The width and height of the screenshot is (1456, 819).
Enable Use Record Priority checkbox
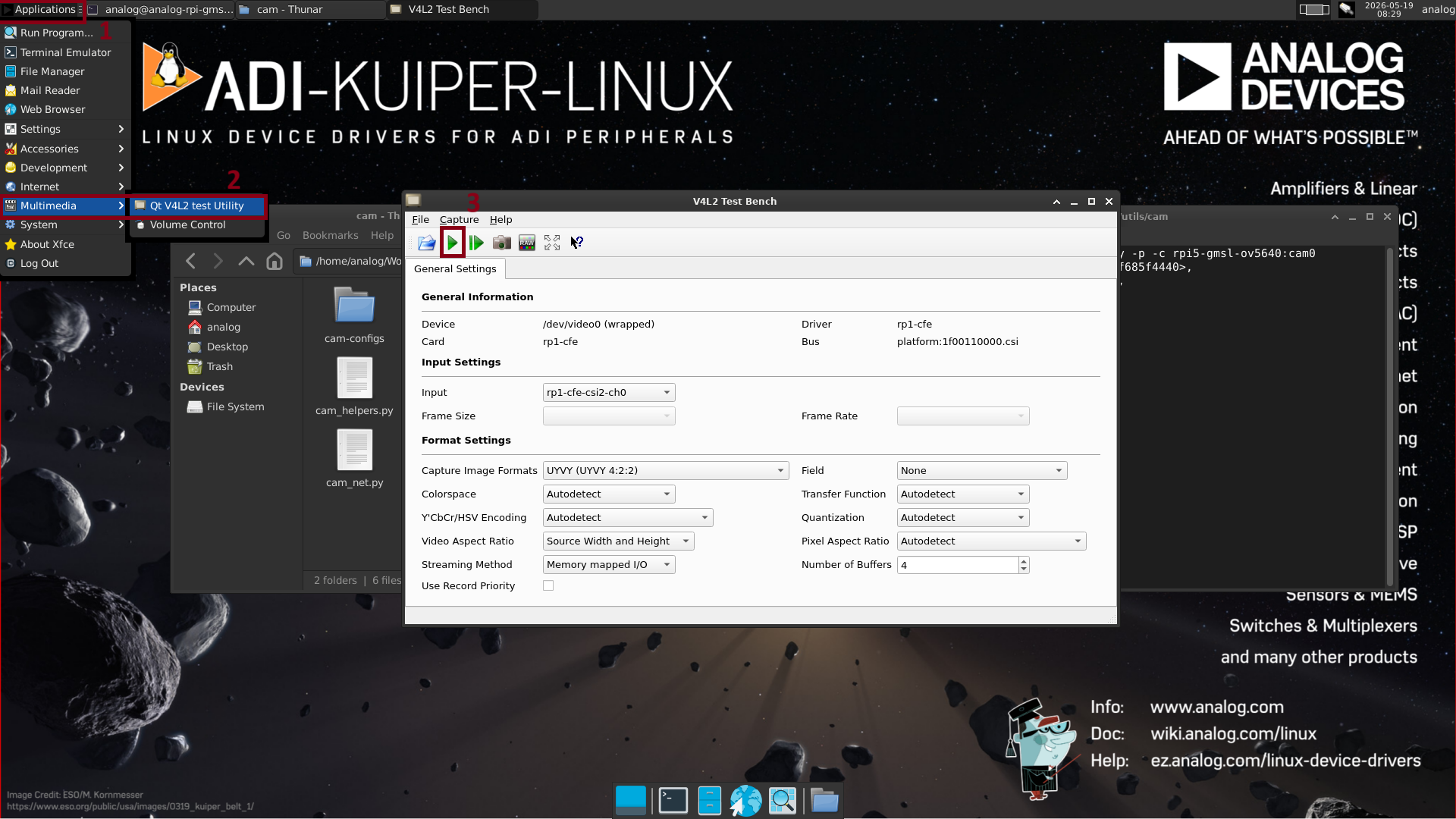(548, 585)
